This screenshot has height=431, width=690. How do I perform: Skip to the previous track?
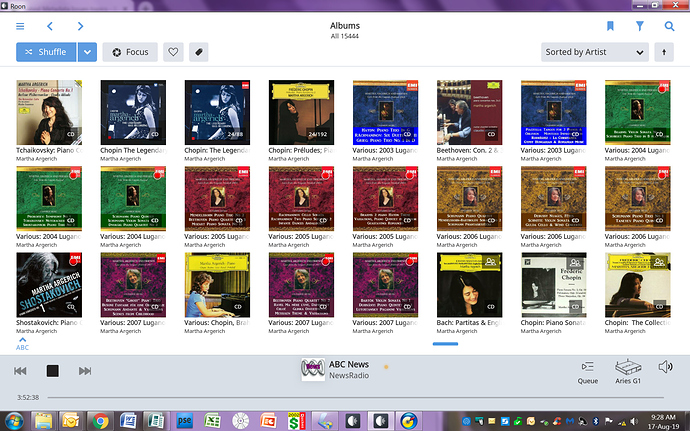pos(20,371)
